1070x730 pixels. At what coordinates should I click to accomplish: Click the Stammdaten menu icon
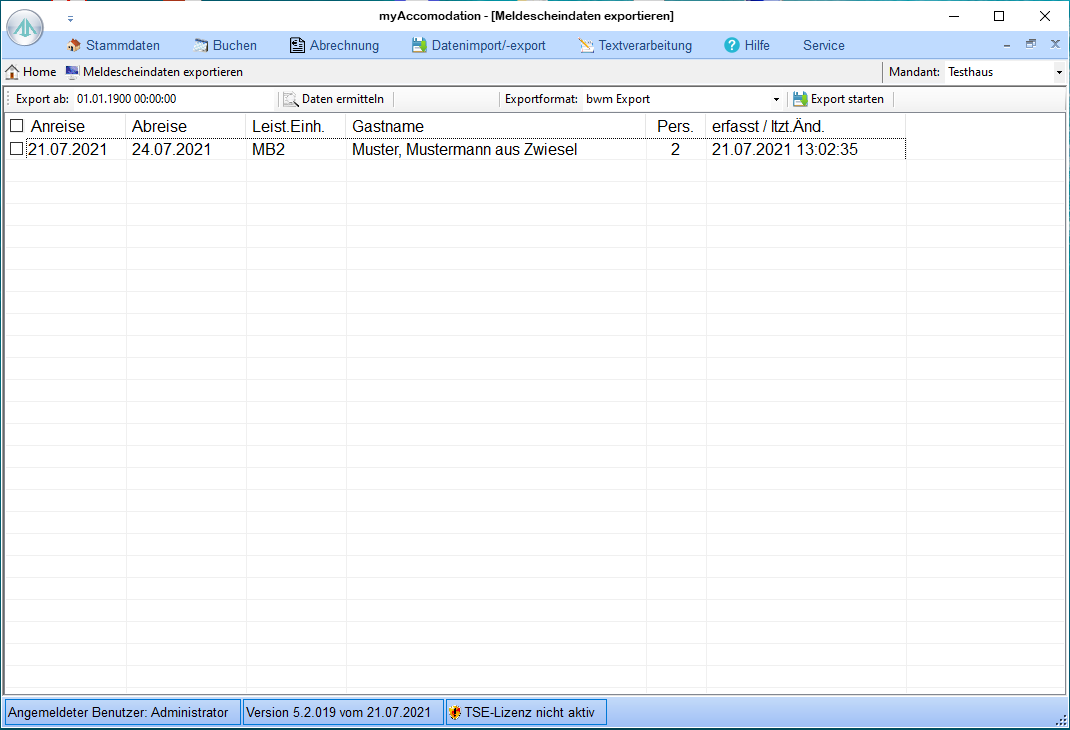pyautogui.click(x=74, y=45)
